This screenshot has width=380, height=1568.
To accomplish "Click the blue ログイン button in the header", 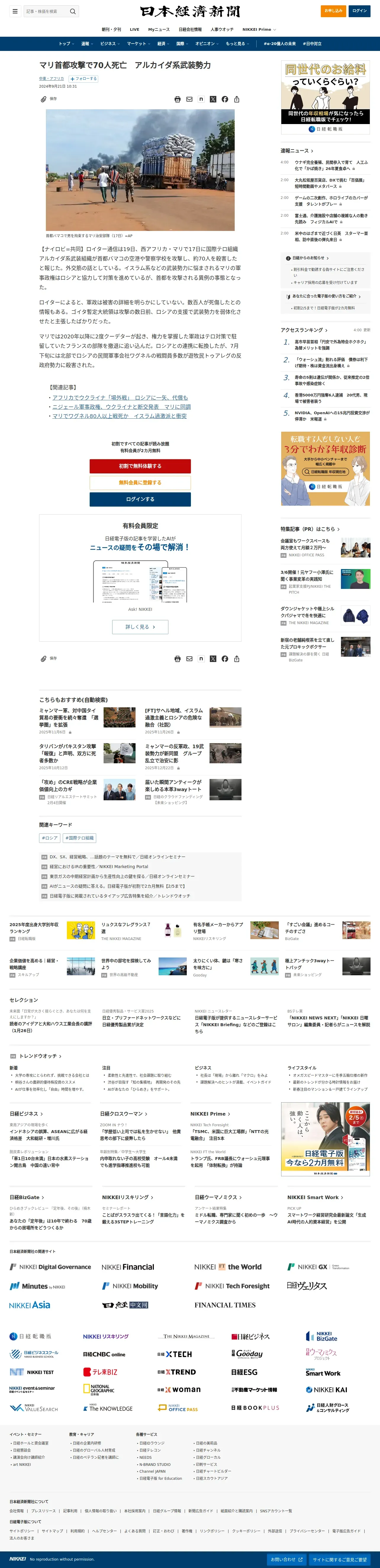I will click(x=359, y=11).
